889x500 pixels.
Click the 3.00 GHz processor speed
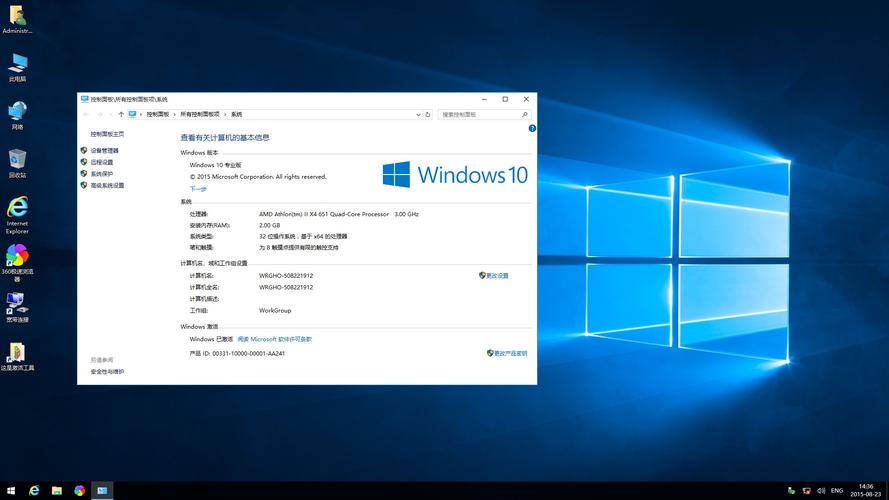(x=407, y=214)
